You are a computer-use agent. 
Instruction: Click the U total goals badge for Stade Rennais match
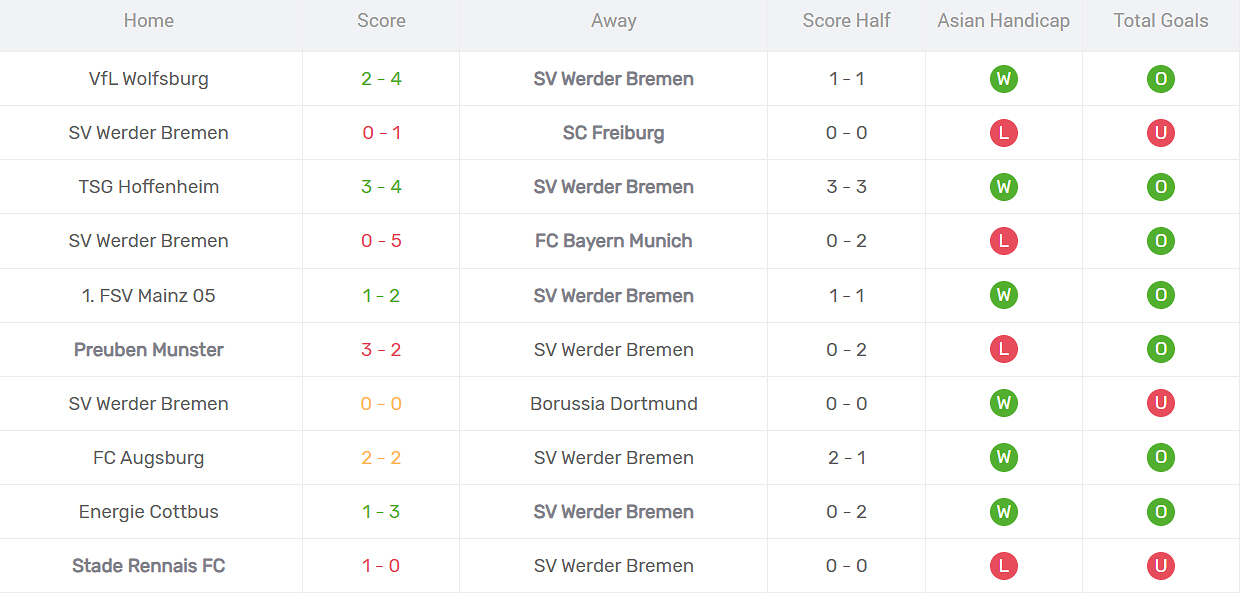click(x=1160, y=566)
